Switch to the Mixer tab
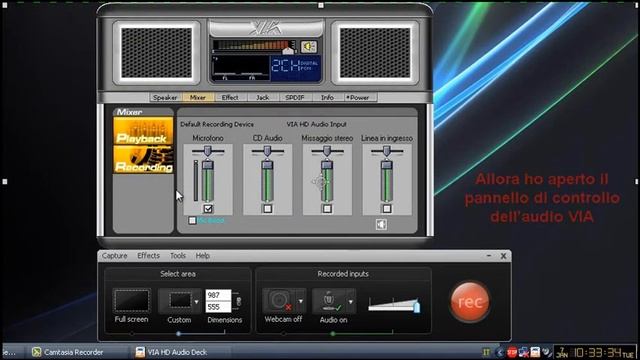The height and width of the screenshot is (360, 640). 198,98
